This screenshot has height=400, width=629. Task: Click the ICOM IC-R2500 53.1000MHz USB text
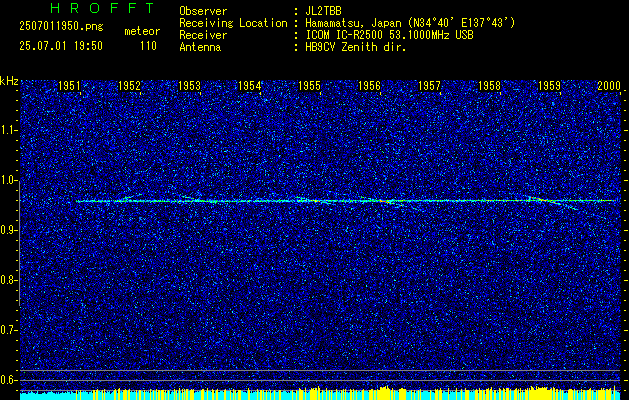point(389,35)
